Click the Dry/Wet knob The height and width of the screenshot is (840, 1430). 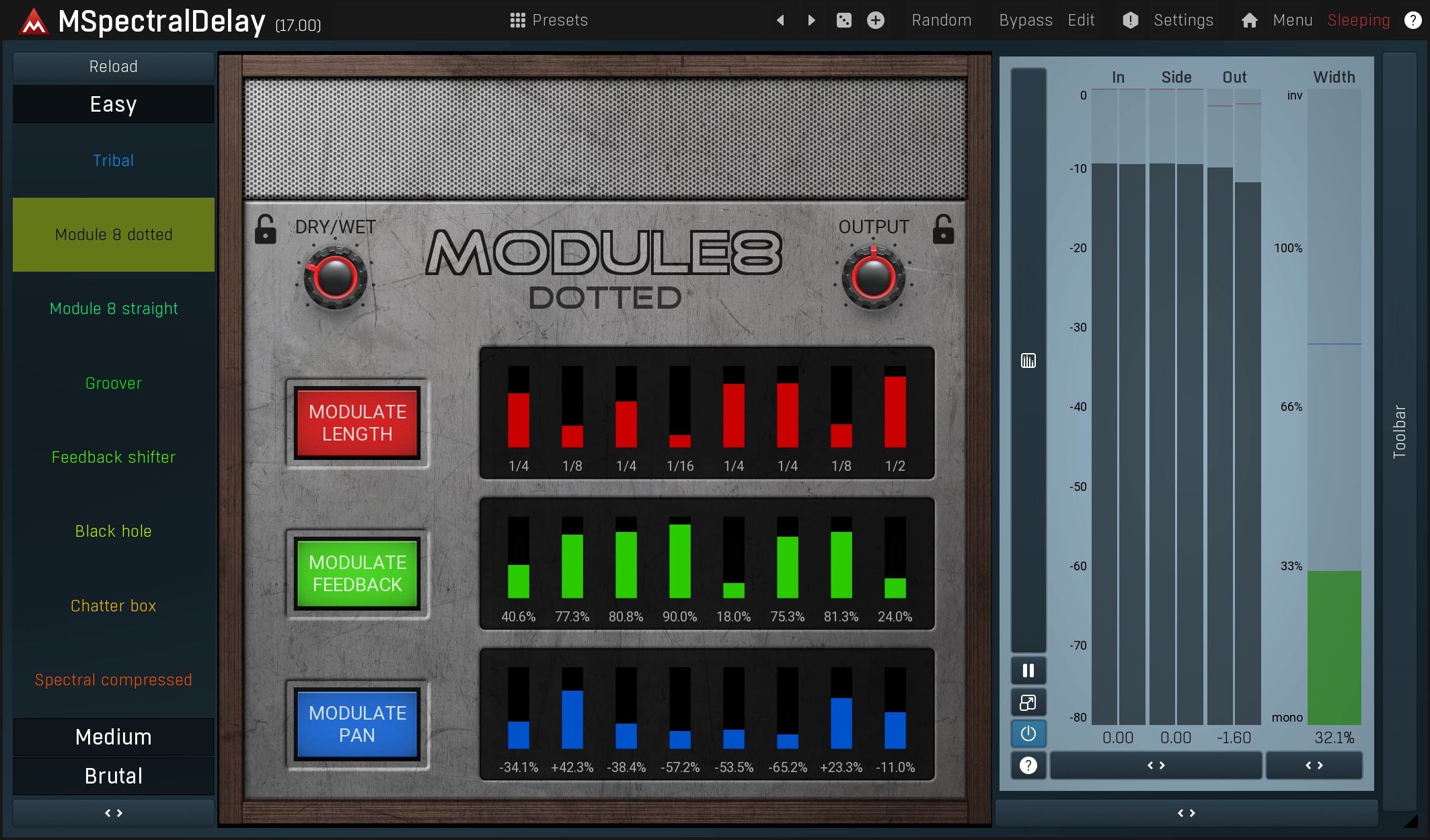[335, 278]
